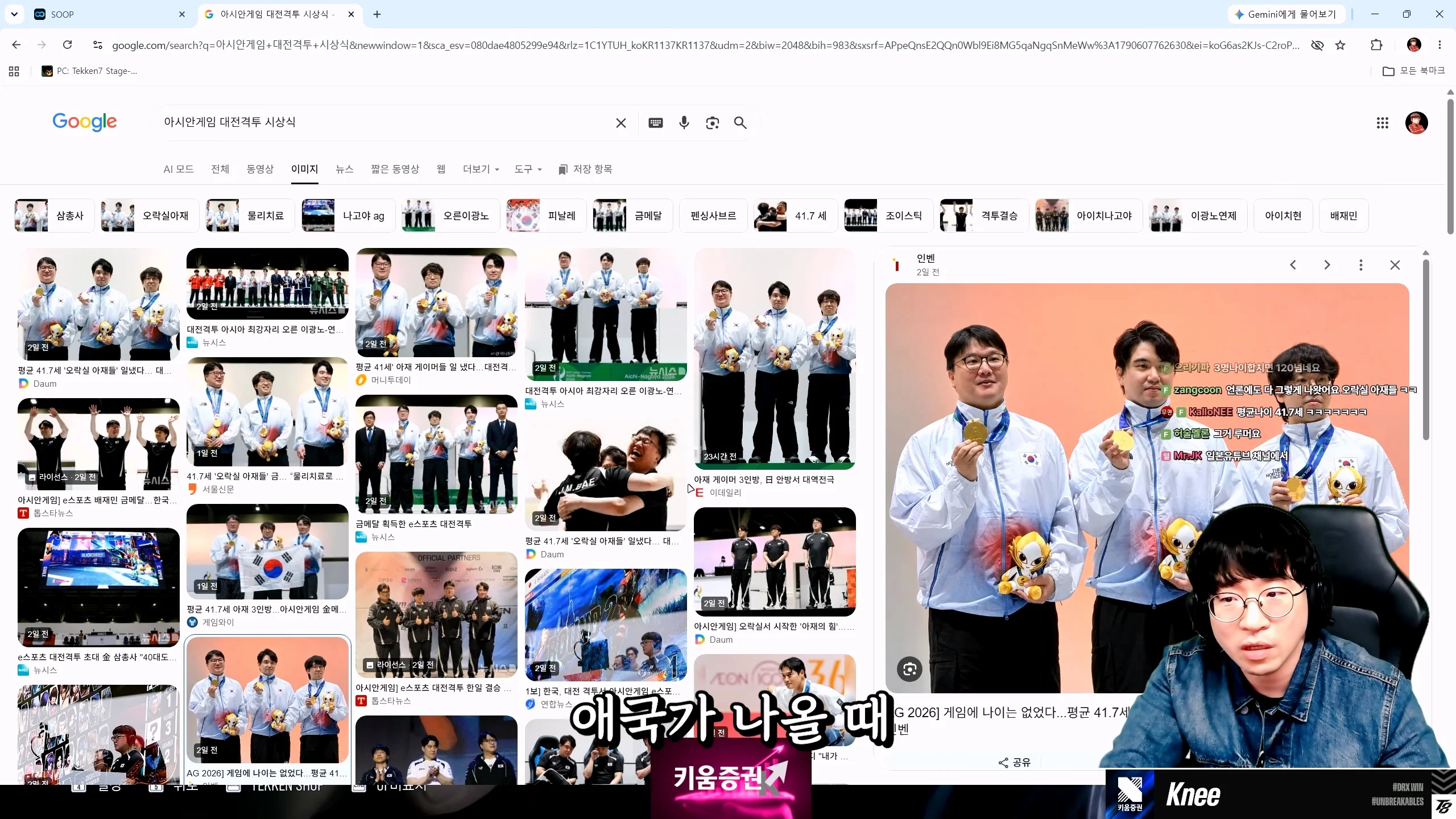The height and width of the screenshot is (819, 1456).
Task: Open the Extensions puzzle icon
Action: 1376,45
